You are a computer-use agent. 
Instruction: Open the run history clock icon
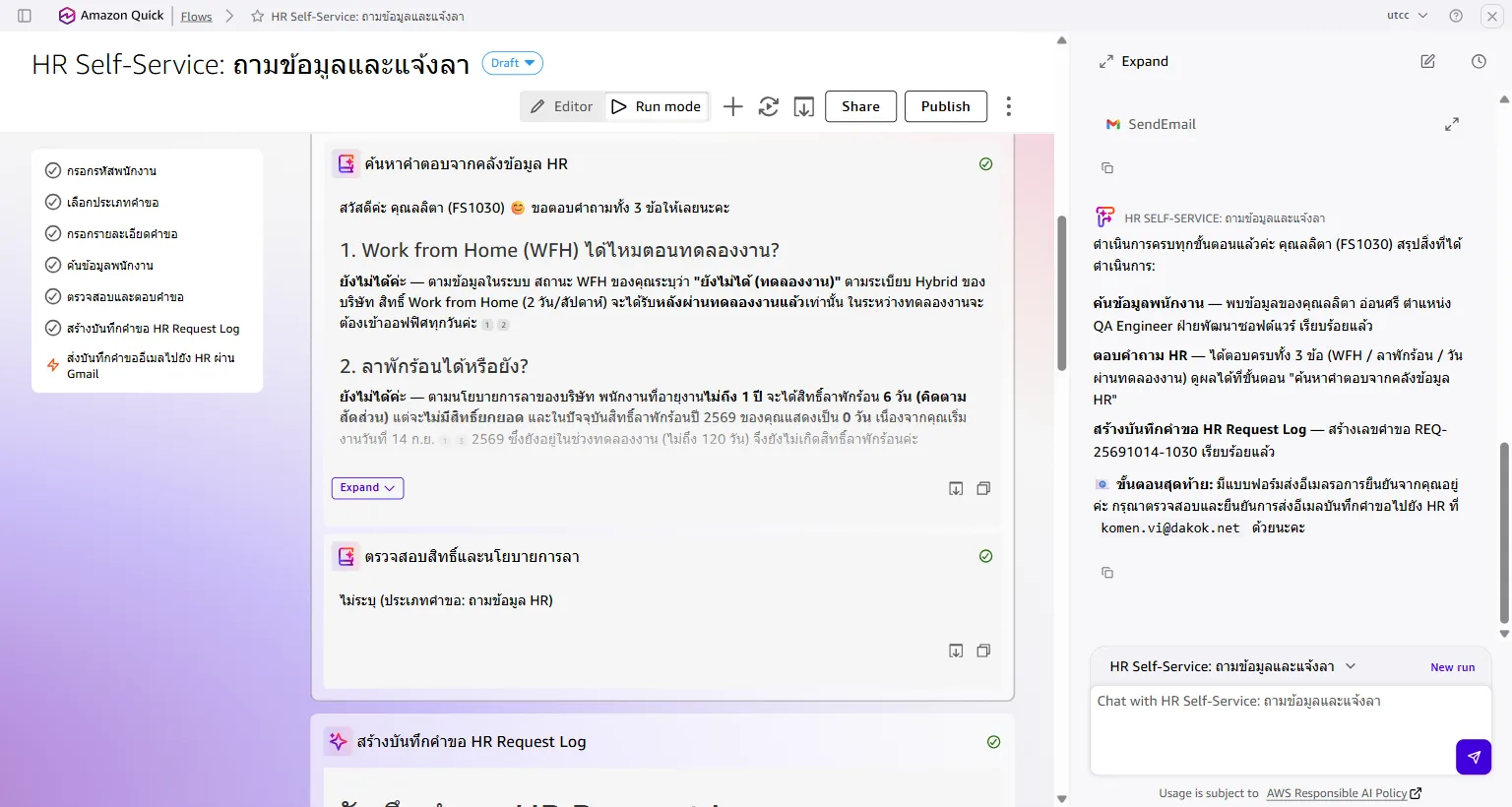pos(1479,61)
